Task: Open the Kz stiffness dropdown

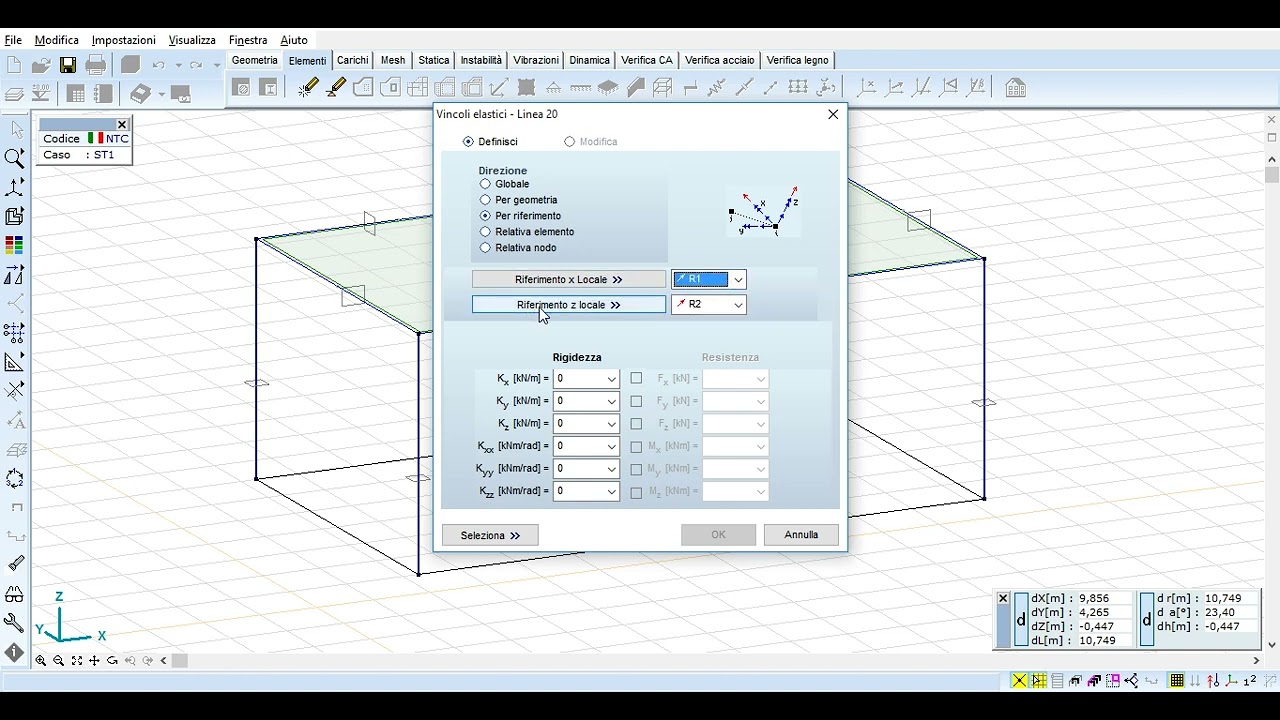Action: (611, 424)
